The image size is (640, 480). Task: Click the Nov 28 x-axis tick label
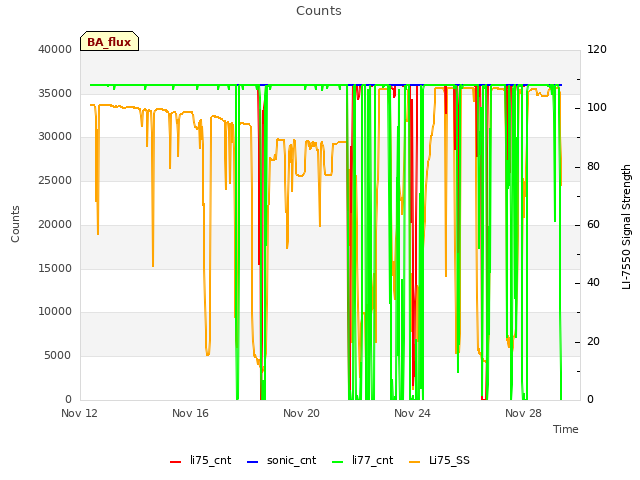click(x=523, y=413)
